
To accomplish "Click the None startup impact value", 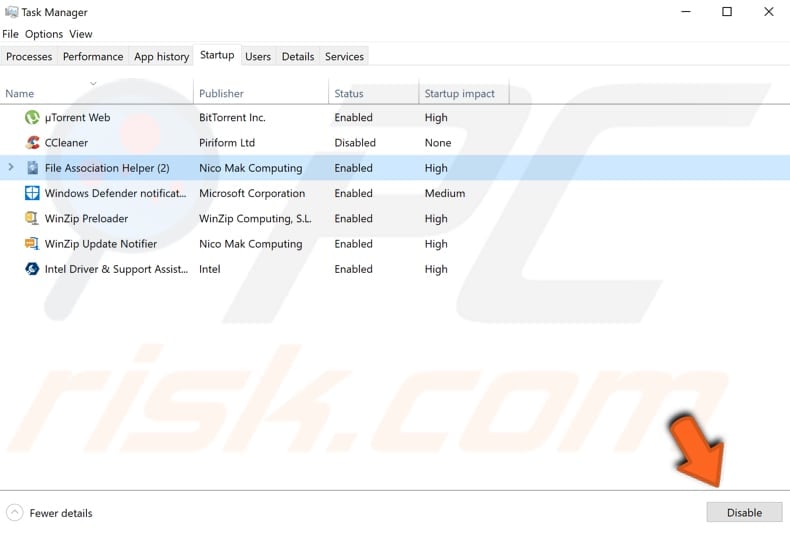I will coord(438,143).
